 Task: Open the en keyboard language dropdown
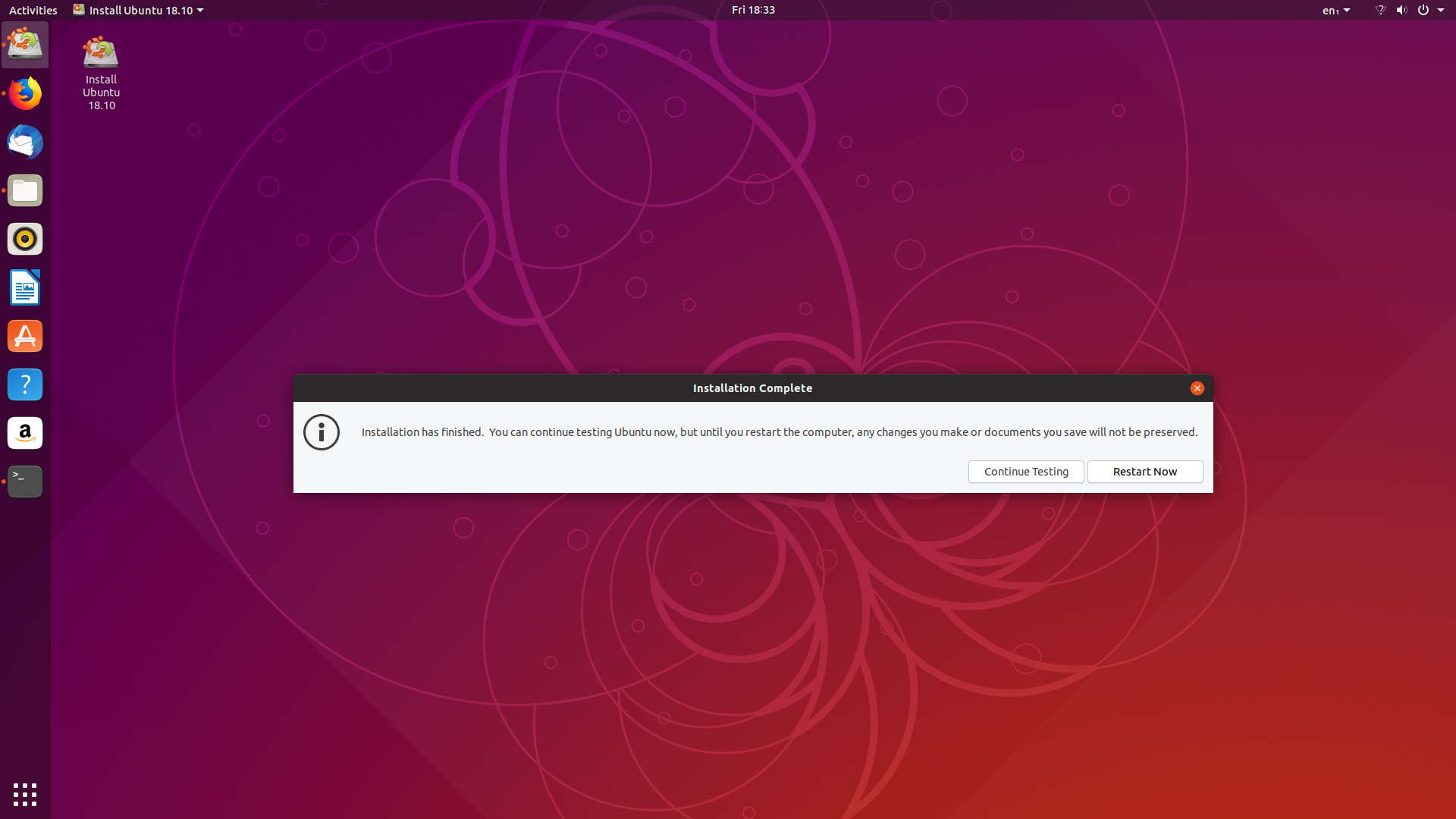coord(1335,10)
